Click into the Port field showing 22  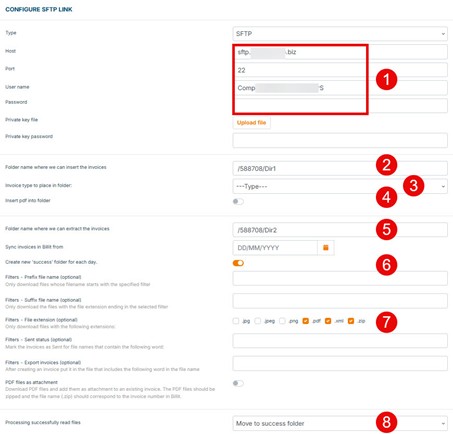click(x=340, y=70)
